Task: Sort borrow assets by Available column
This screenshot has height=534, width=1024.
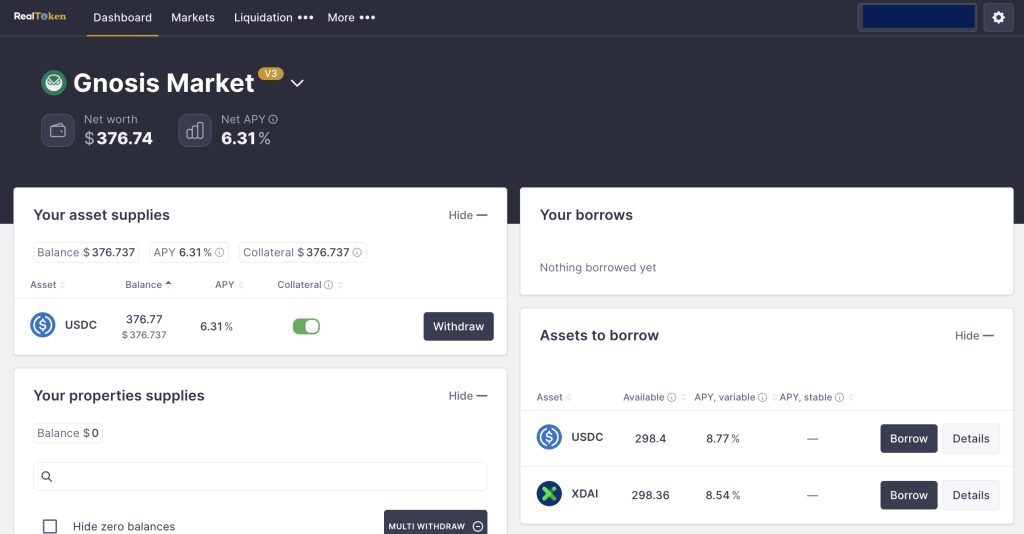Action: coord(654,398)
